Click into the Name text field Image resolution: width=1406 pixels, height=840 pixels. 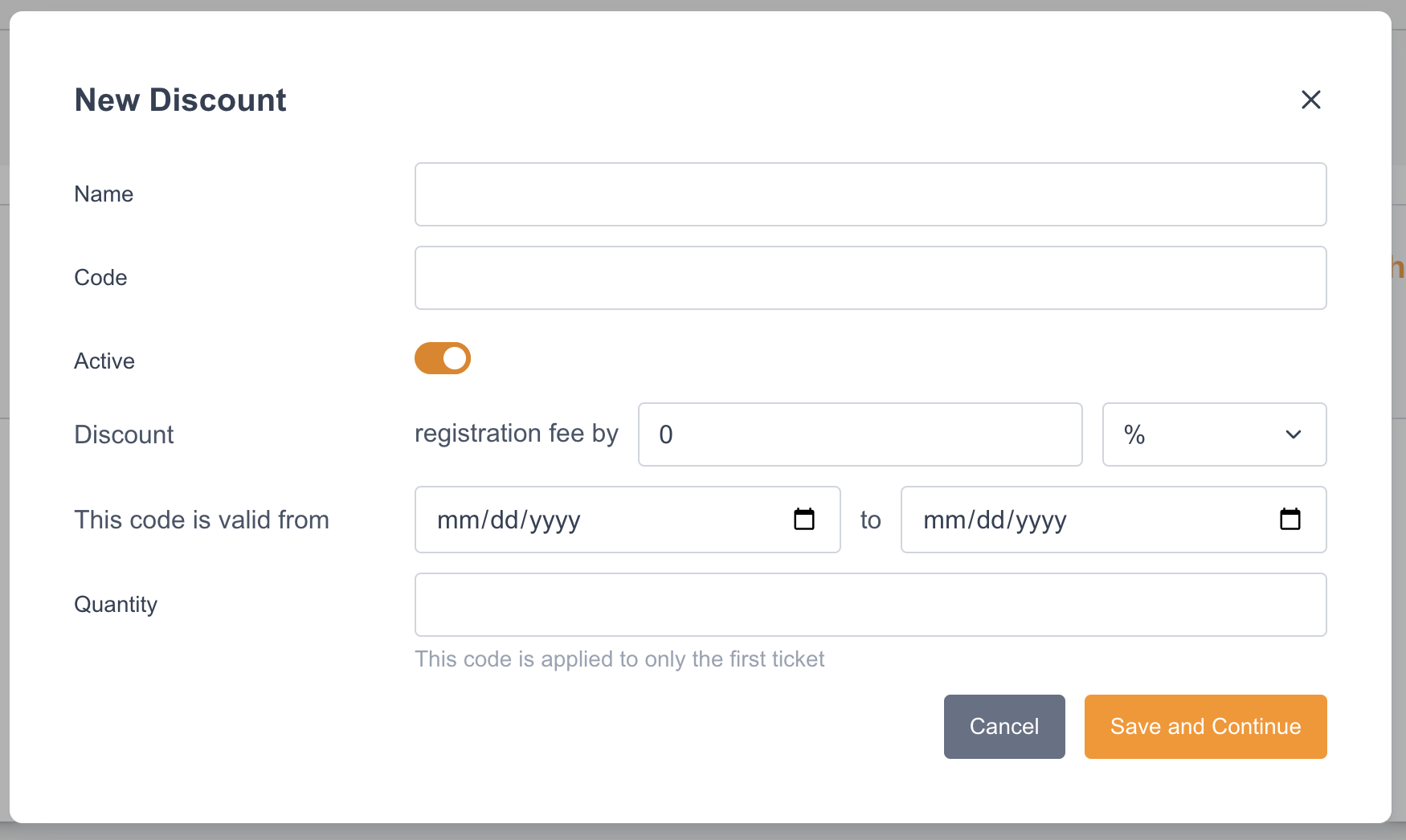[870, 194]
